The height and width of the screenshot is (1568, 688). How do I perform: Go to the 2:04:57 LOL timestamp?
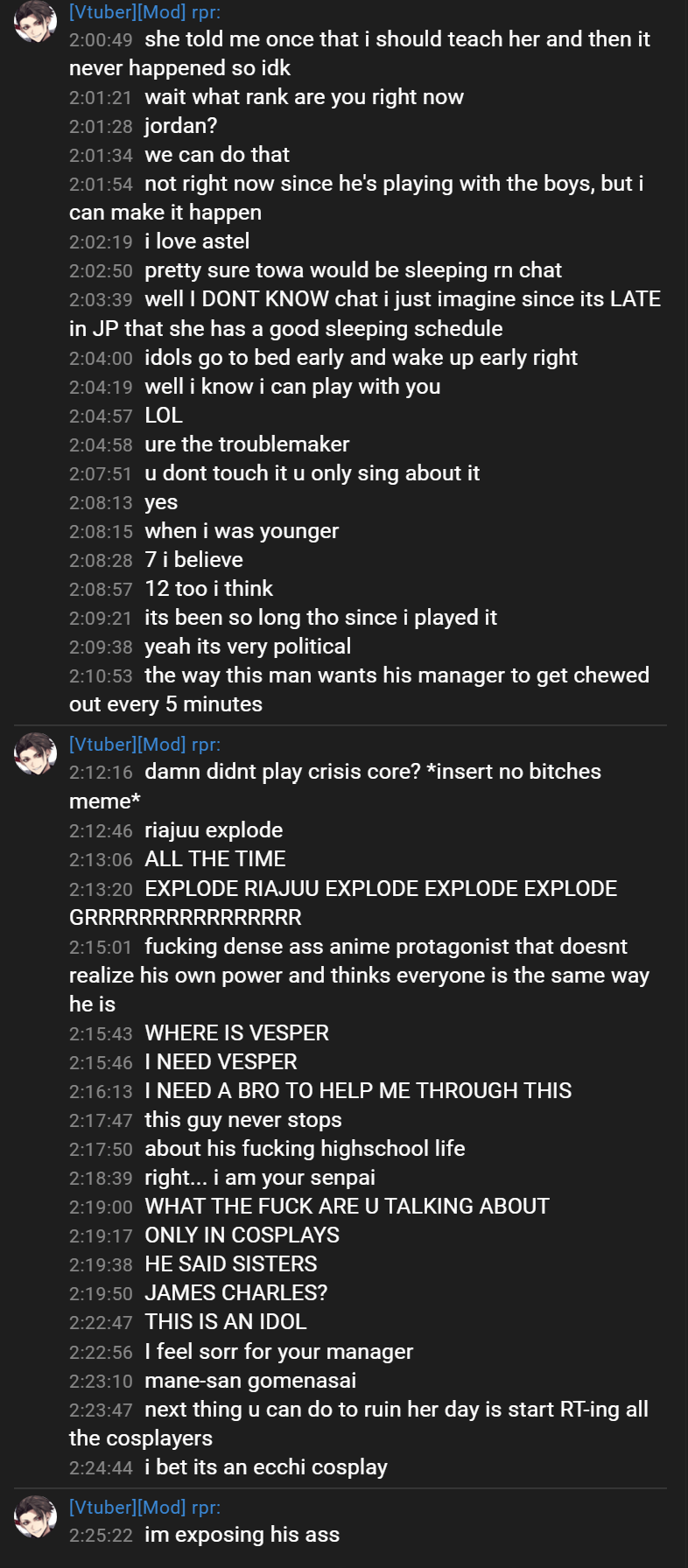pyautogui.click(x=101, y=416)
